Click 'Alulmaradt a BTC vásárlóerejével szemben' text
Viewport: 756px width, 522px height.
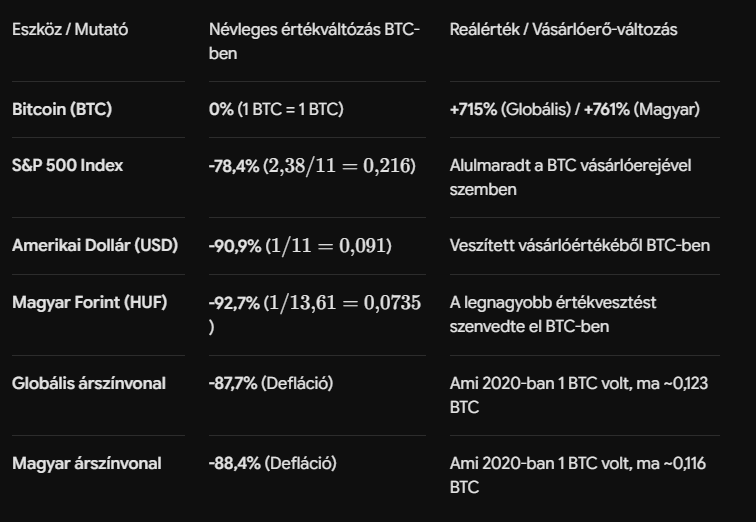click(x=570, y=177)
